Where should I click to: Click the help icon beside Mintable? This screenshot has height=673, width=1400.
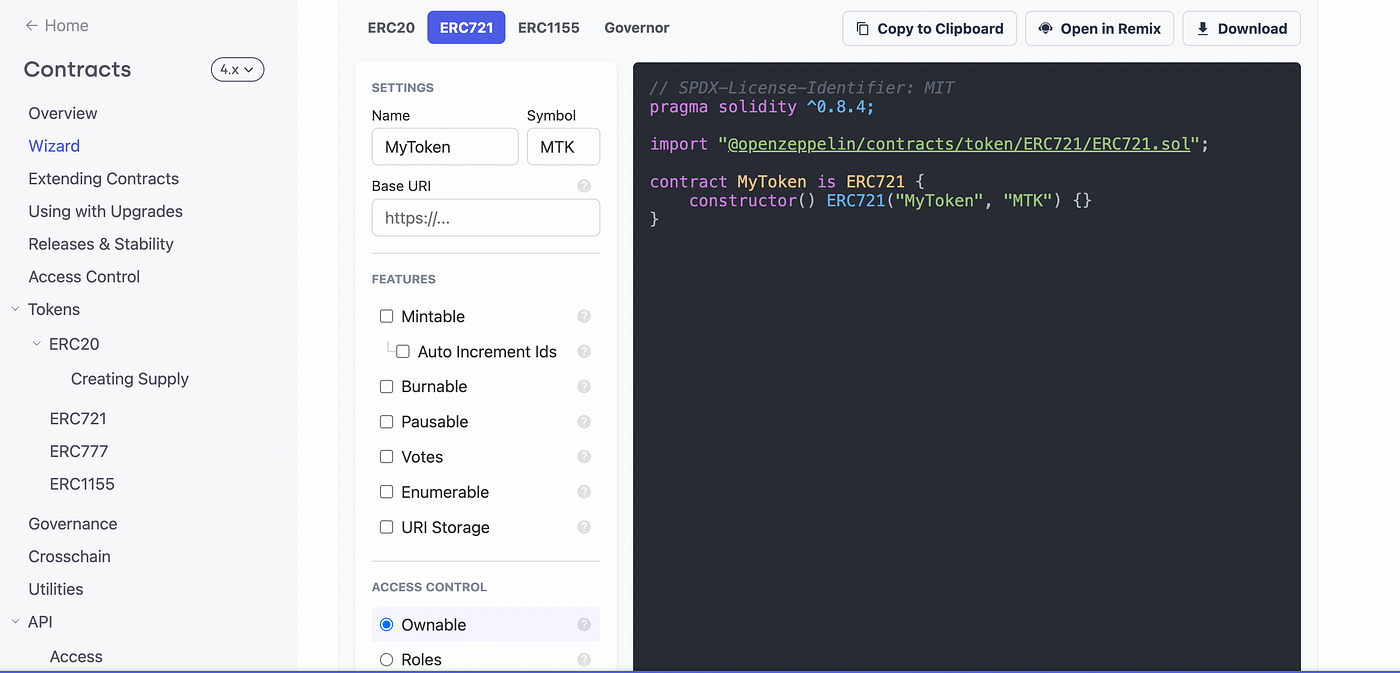[x=584, y=316]
